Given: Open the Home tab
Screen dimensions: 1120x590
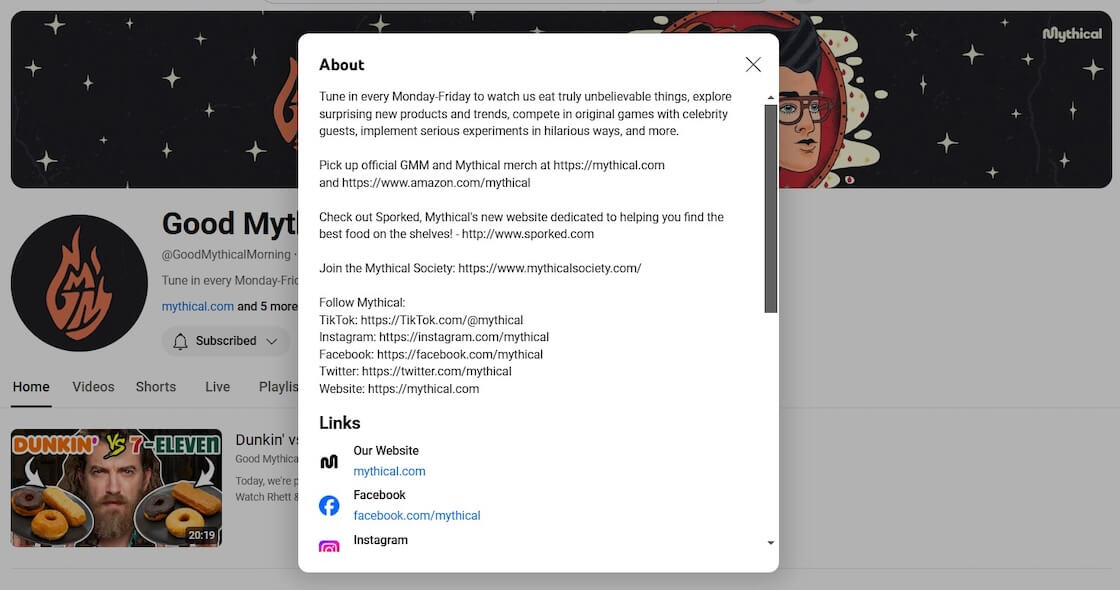Looking at the screenshot, I should point(31,387).
